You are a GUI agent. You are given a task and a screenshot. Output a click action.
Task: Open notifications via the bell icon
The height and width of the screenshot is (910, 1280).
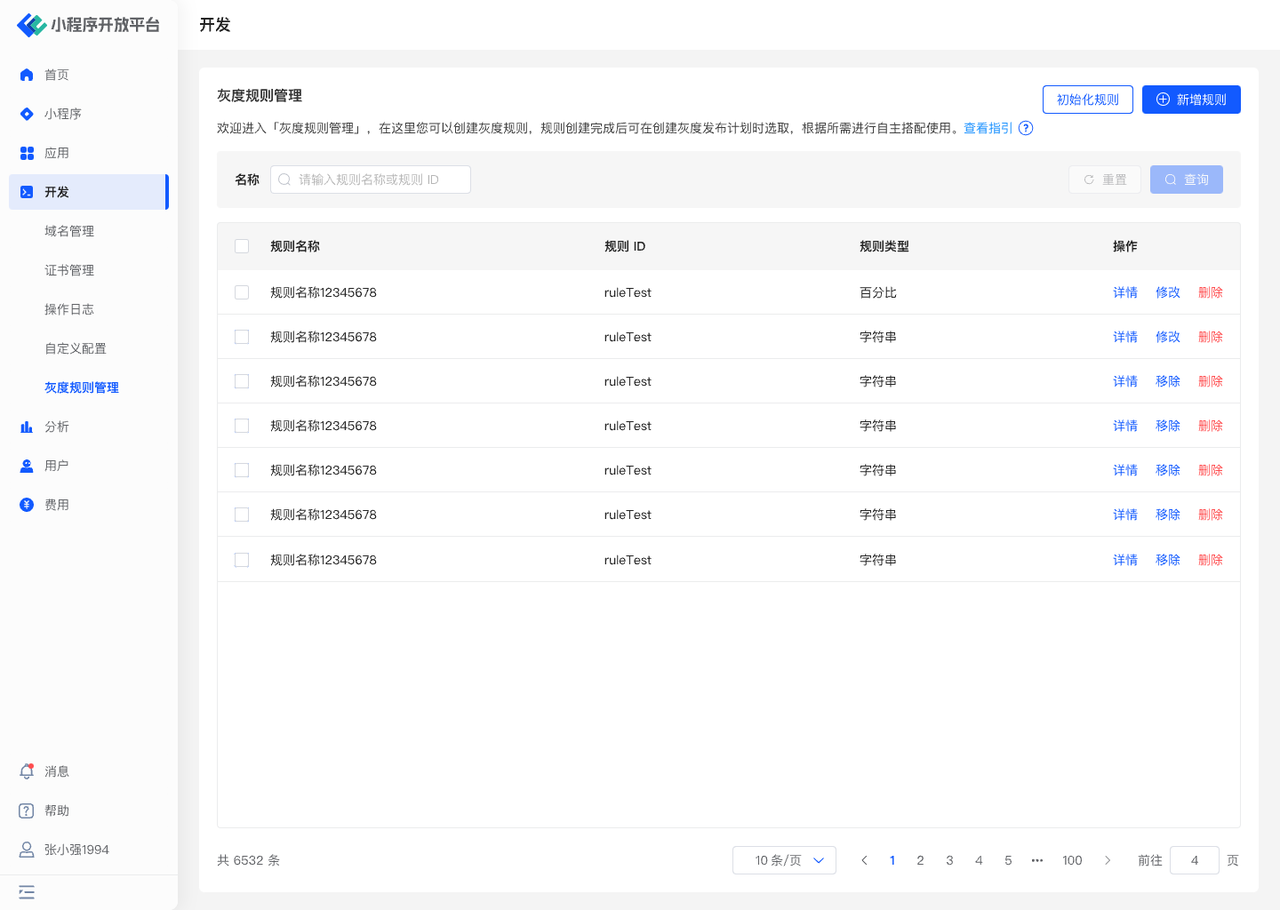coord(27,771)
